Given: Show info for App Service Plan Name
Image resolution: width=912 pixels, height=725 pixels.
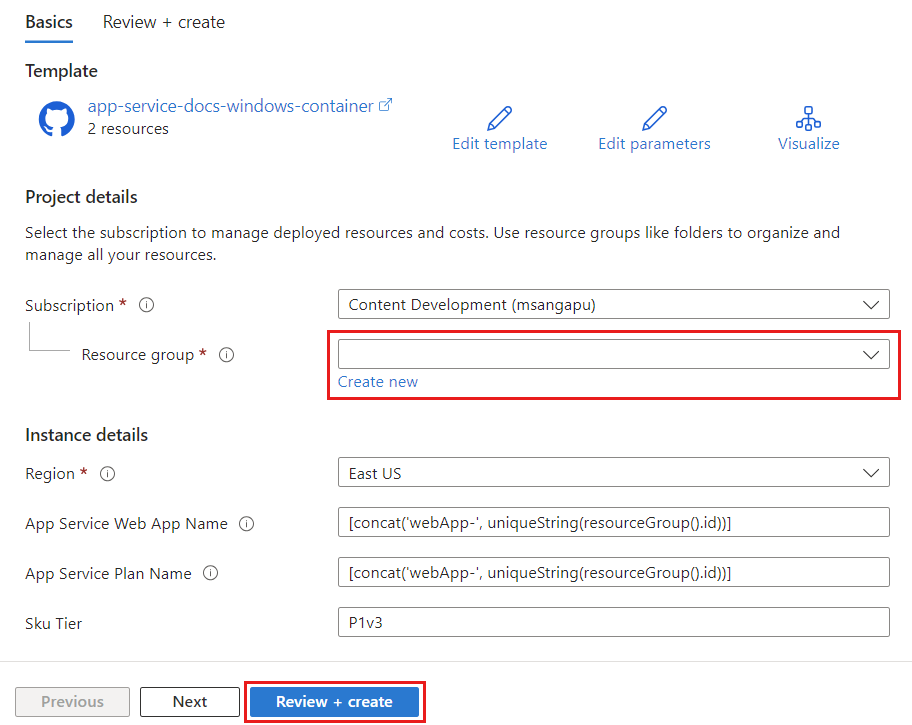Looking at the screenshot, I should [x=211, y=573].
